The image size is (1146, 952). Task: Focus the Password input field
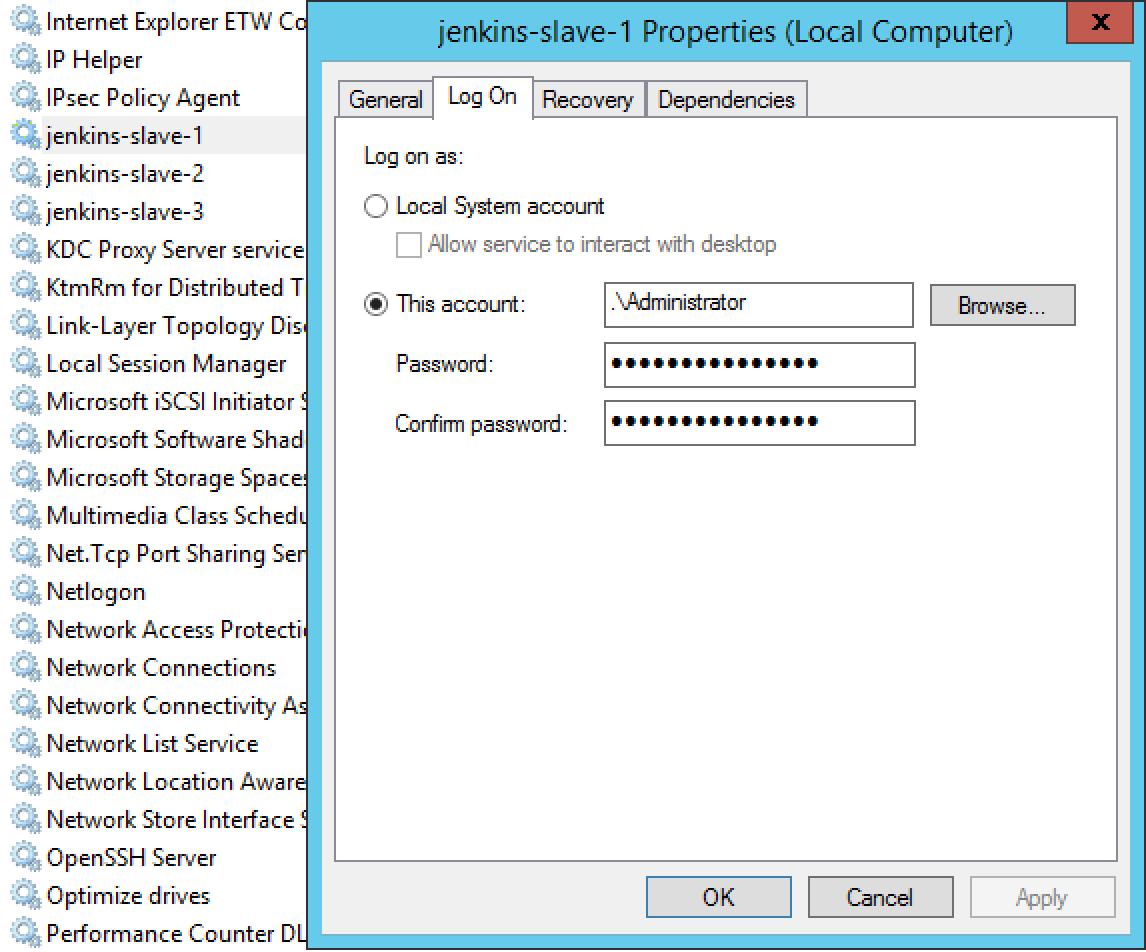759,365
